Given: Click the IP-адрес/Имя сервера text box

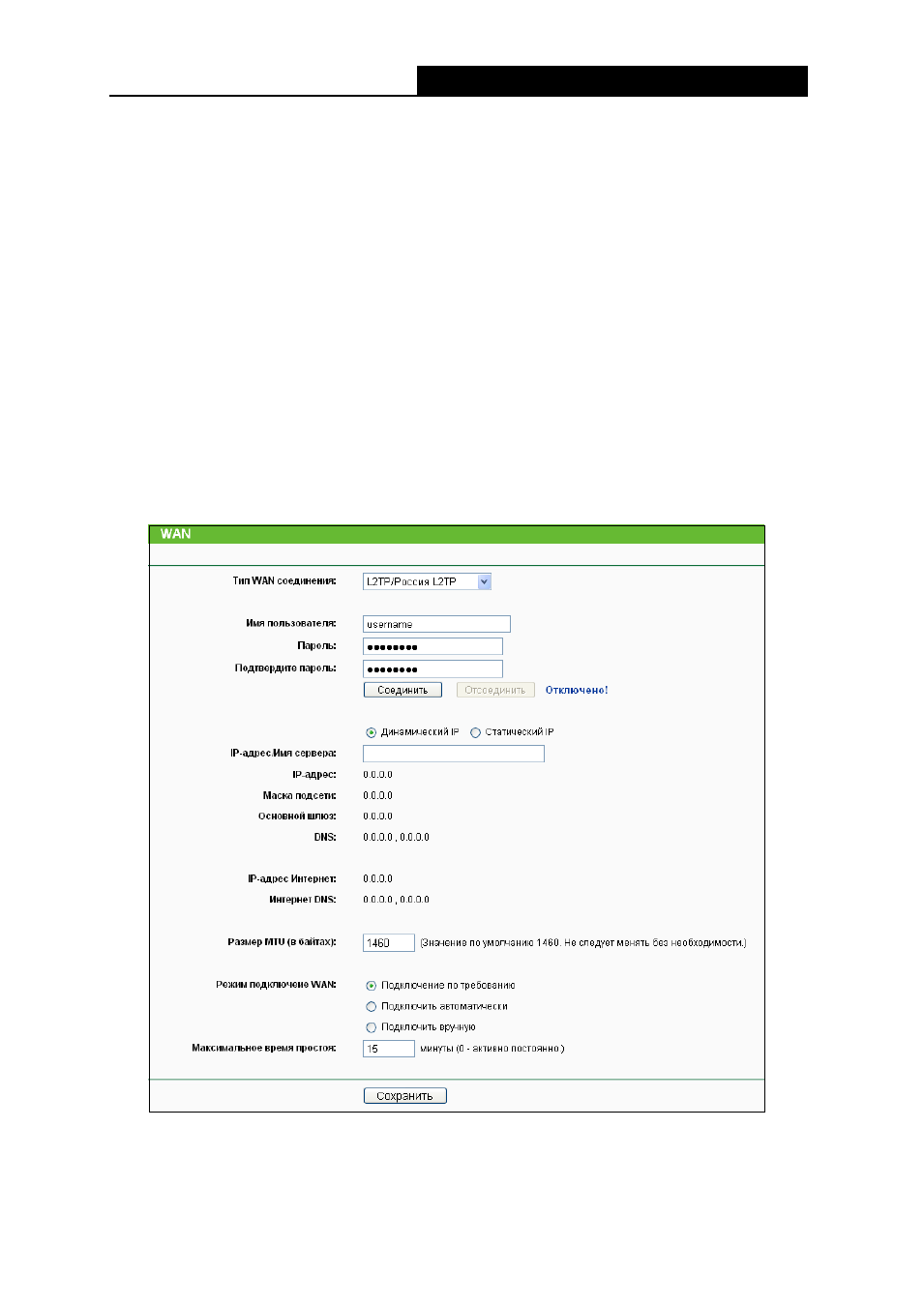Looking at the screenshot, I should point(454,754).
